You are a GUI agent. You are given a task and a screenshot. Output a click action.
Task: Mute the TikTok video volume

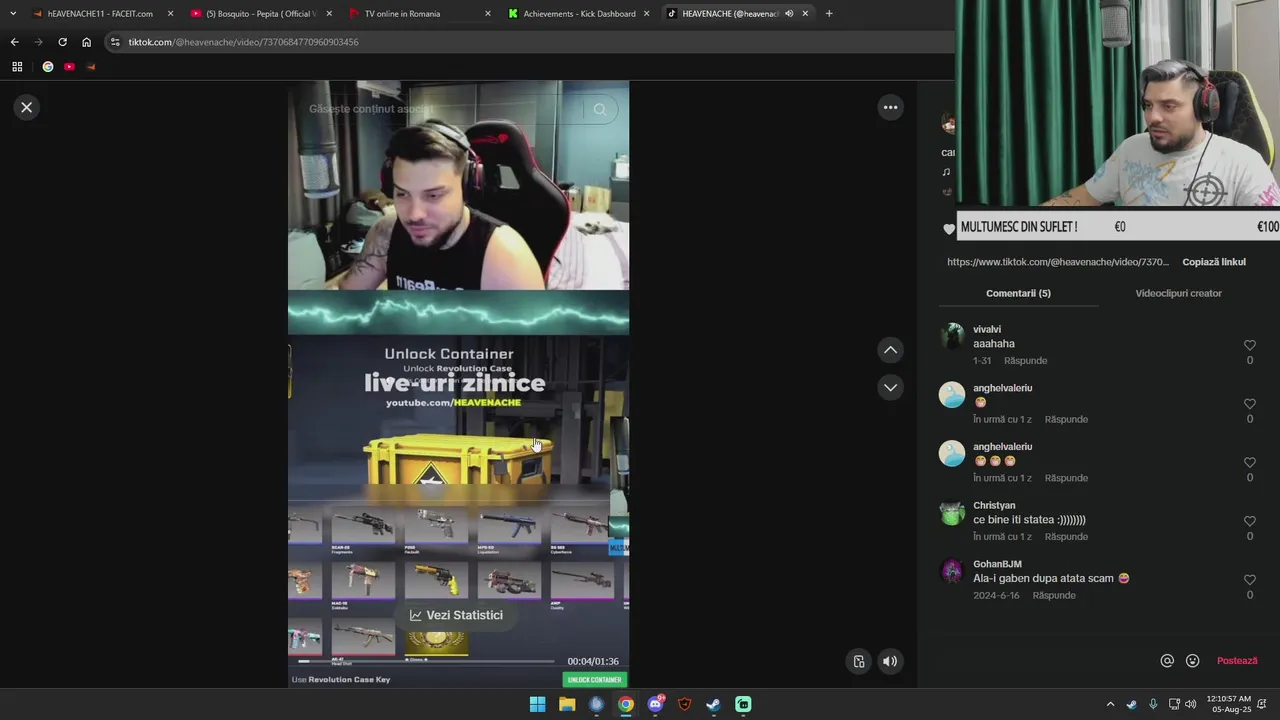point(890,661)
